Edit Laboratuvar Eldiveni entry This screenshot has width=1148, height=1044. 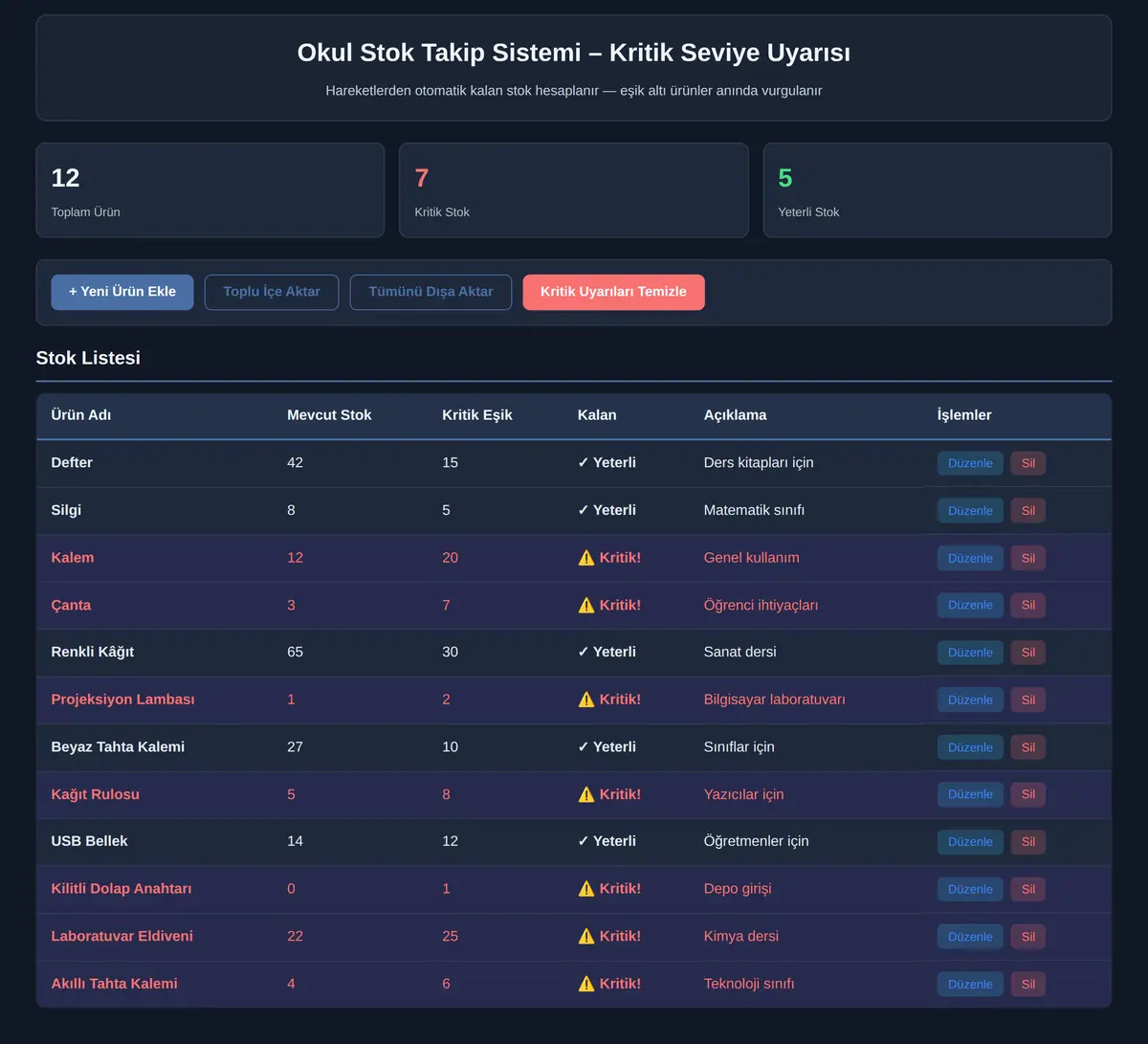click(970, 937)
